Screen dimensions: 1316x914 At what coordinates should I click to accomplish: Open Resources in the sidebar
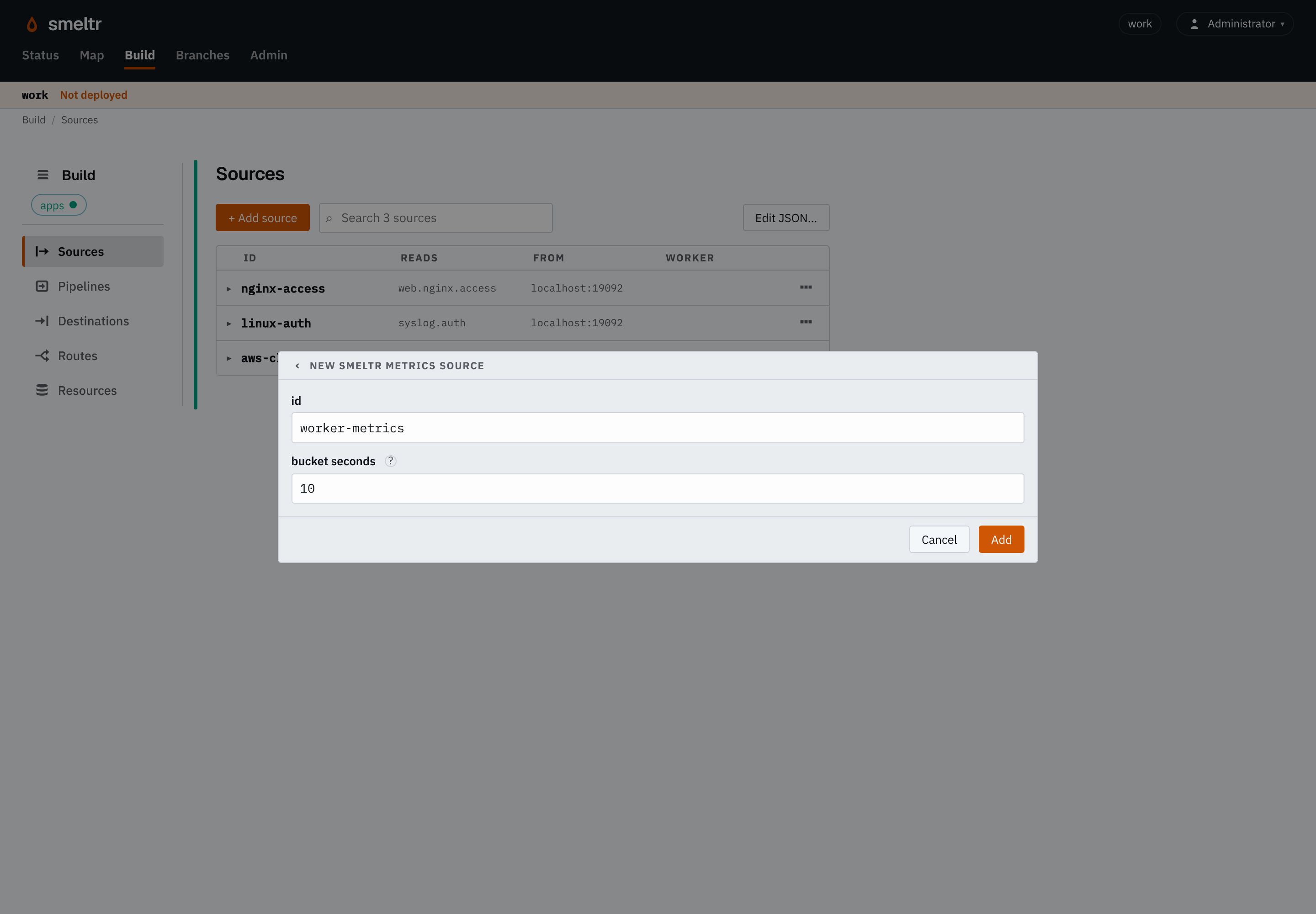(x=93, y=391)
